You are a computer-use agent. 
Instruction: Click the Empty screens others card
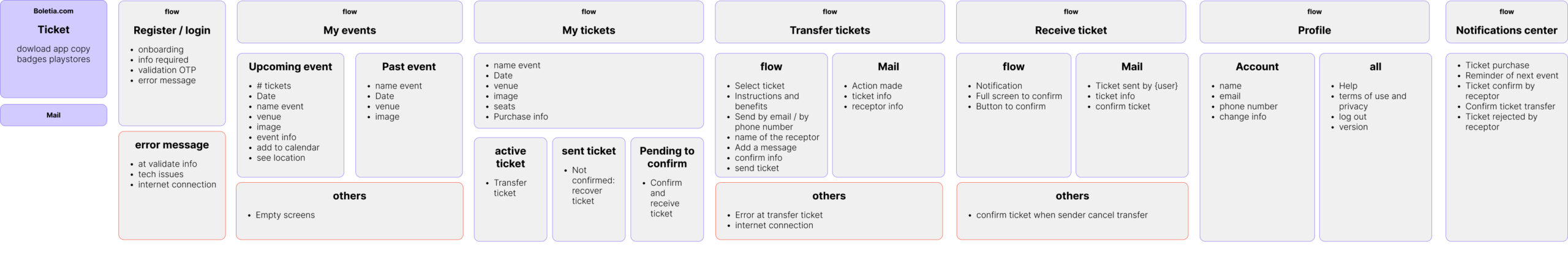349,211
